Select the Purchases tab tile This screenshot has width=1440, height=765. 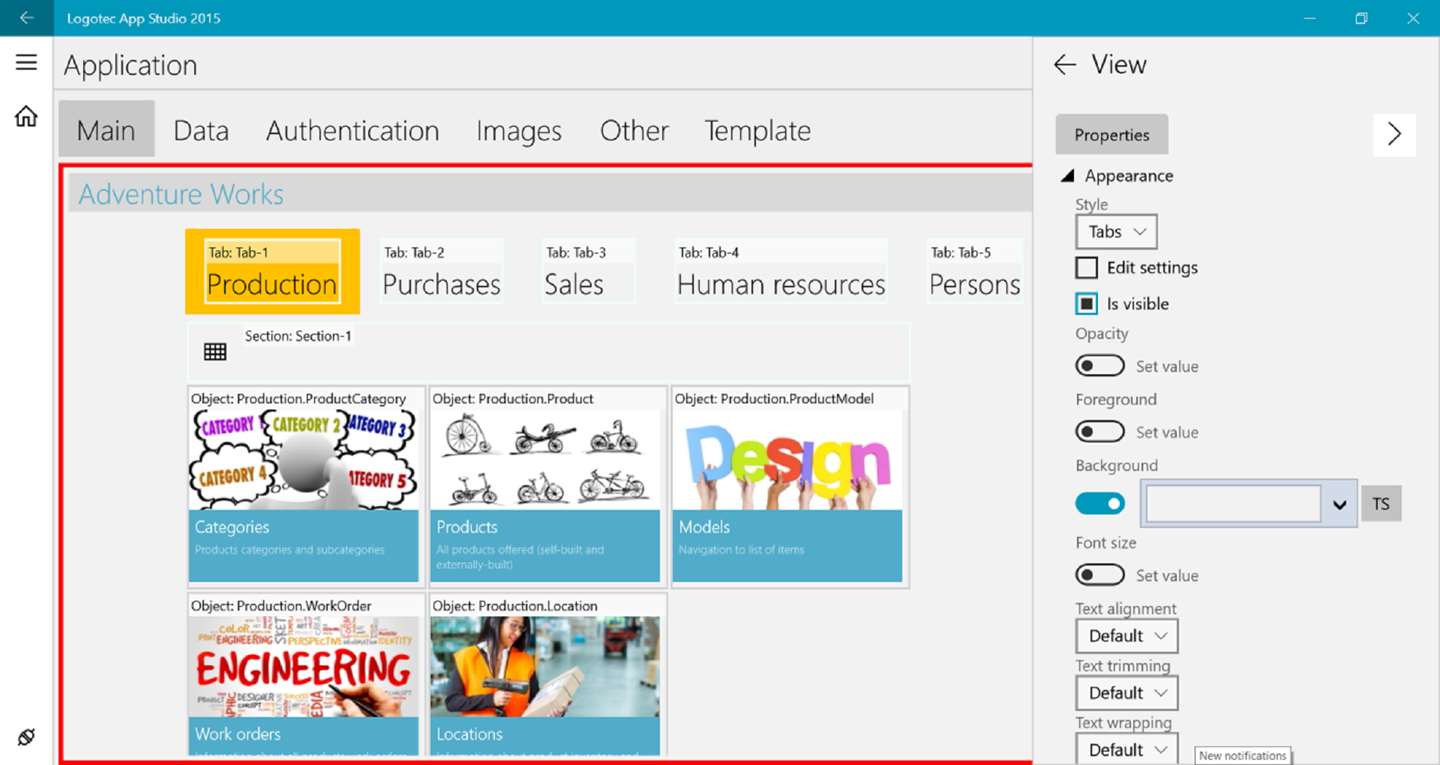point(441,272)
